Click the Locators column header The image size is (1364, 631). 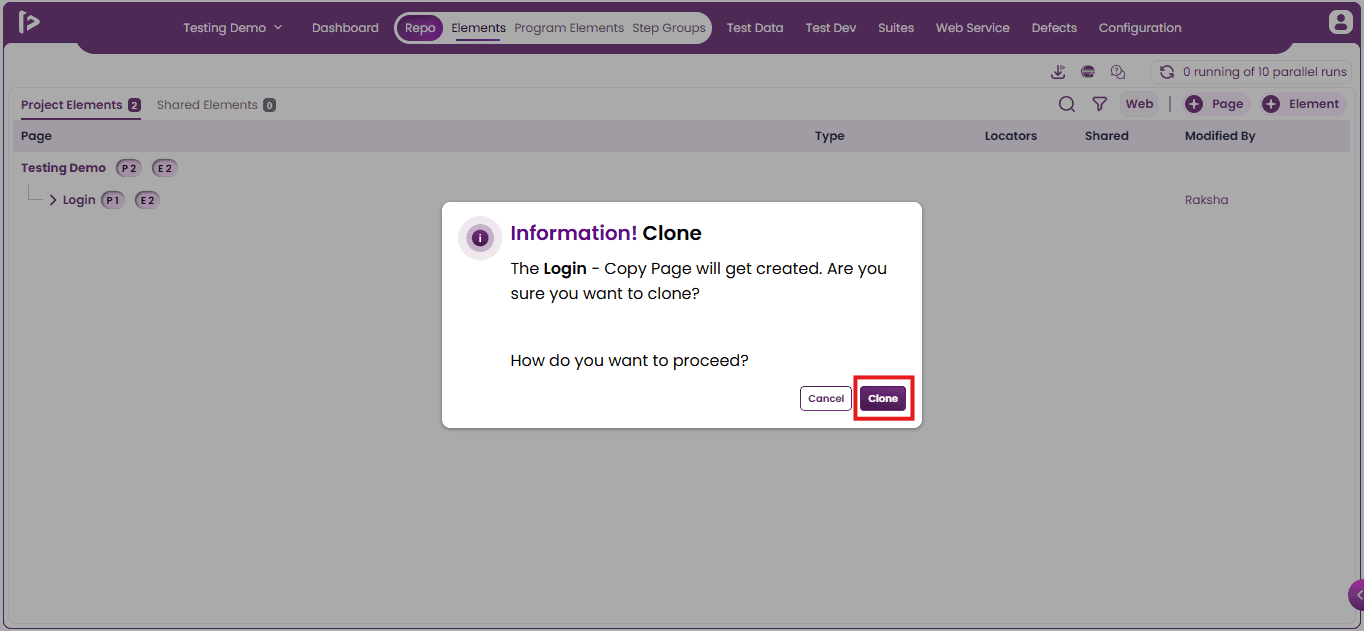tap(1011, 136)
